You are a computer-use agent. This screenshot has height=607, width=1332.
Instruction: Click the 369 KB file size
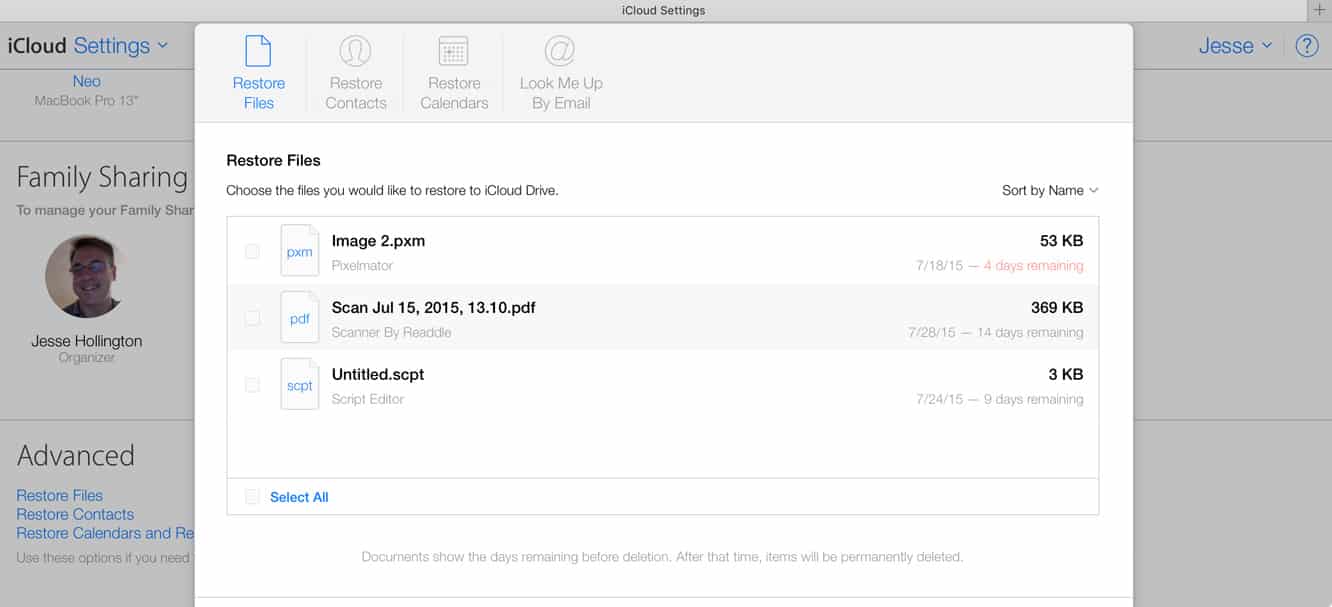pos(1057,308)
